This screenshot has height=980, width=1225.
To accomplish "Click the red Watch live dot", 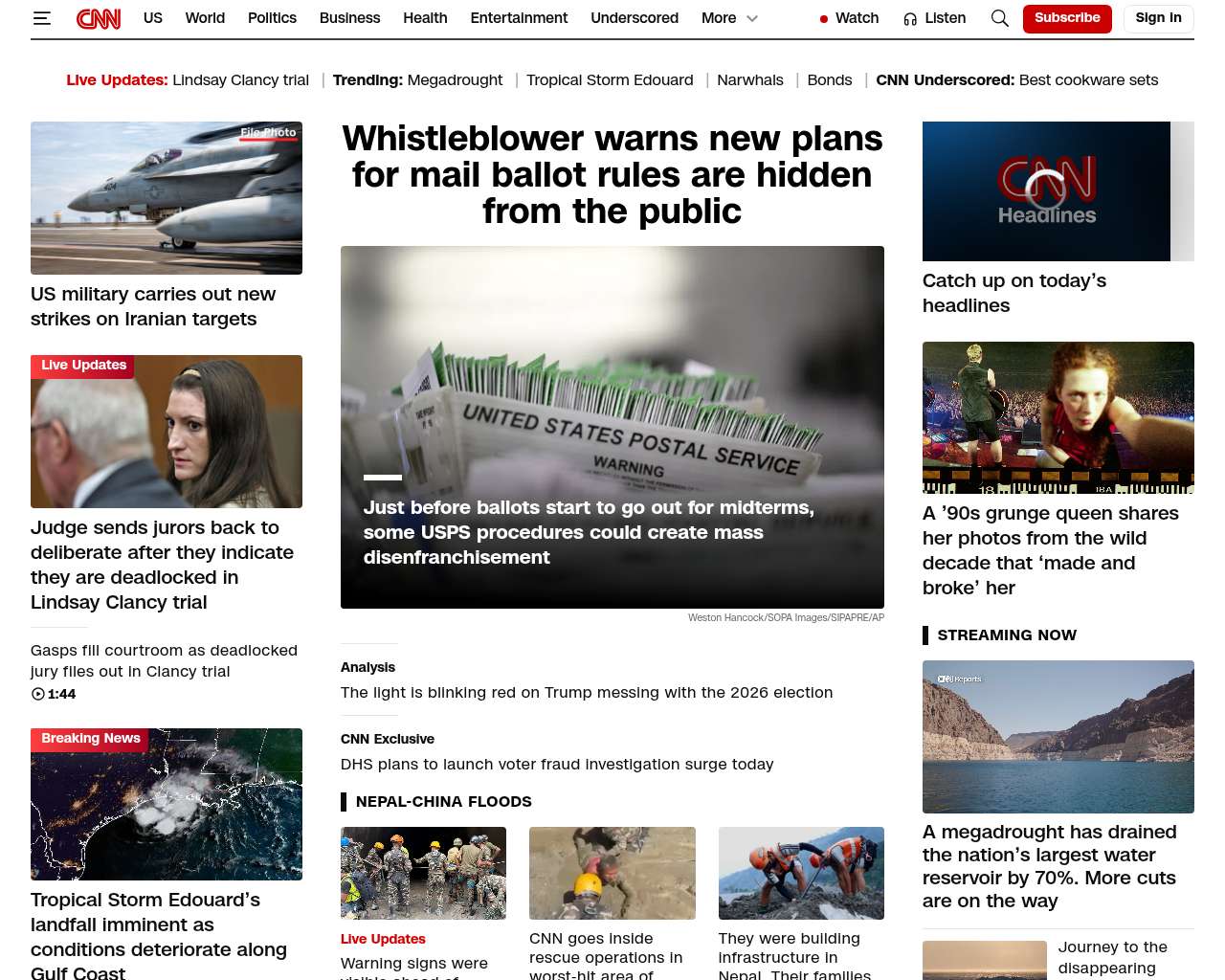I will tap(824, 18).
